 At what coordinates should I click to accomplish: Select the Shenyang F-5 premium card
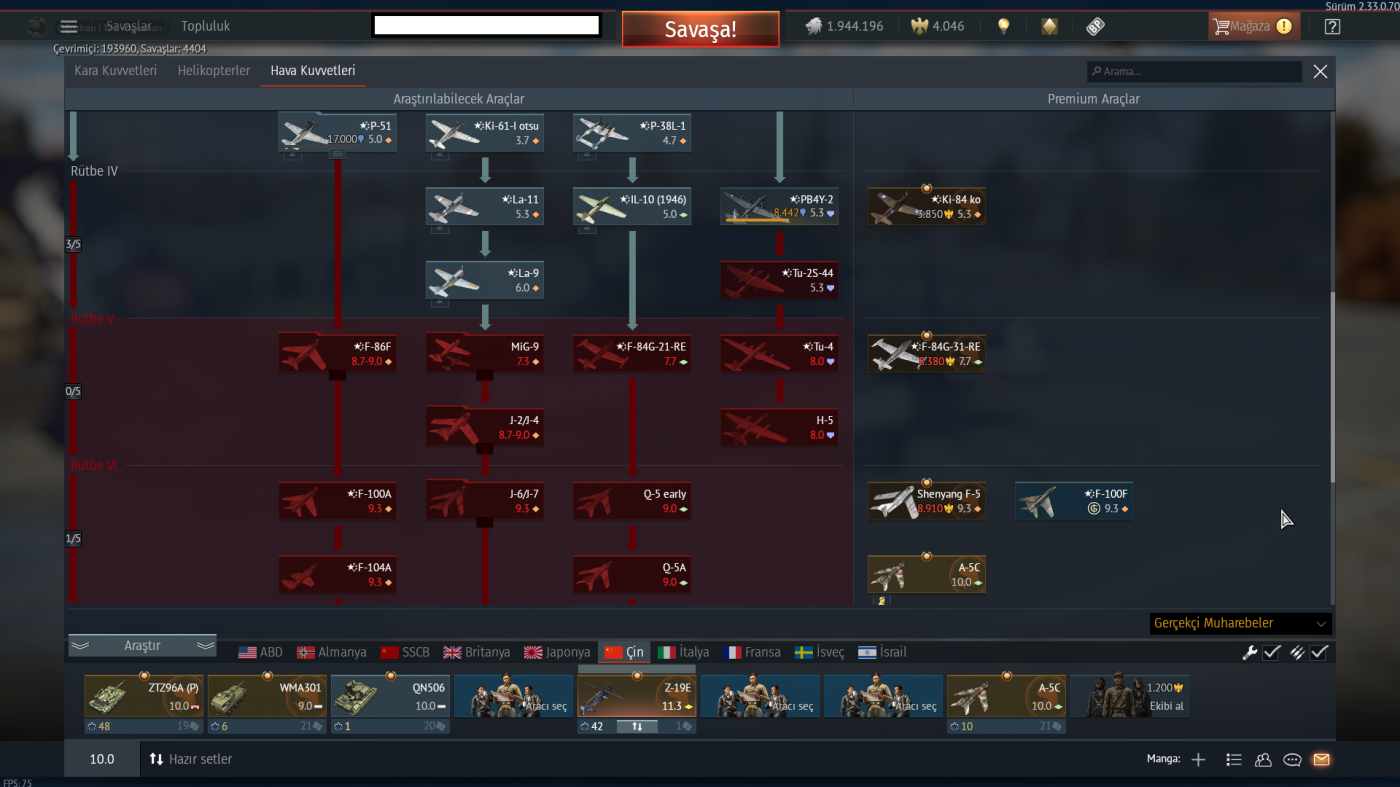(x=926, y=501)
